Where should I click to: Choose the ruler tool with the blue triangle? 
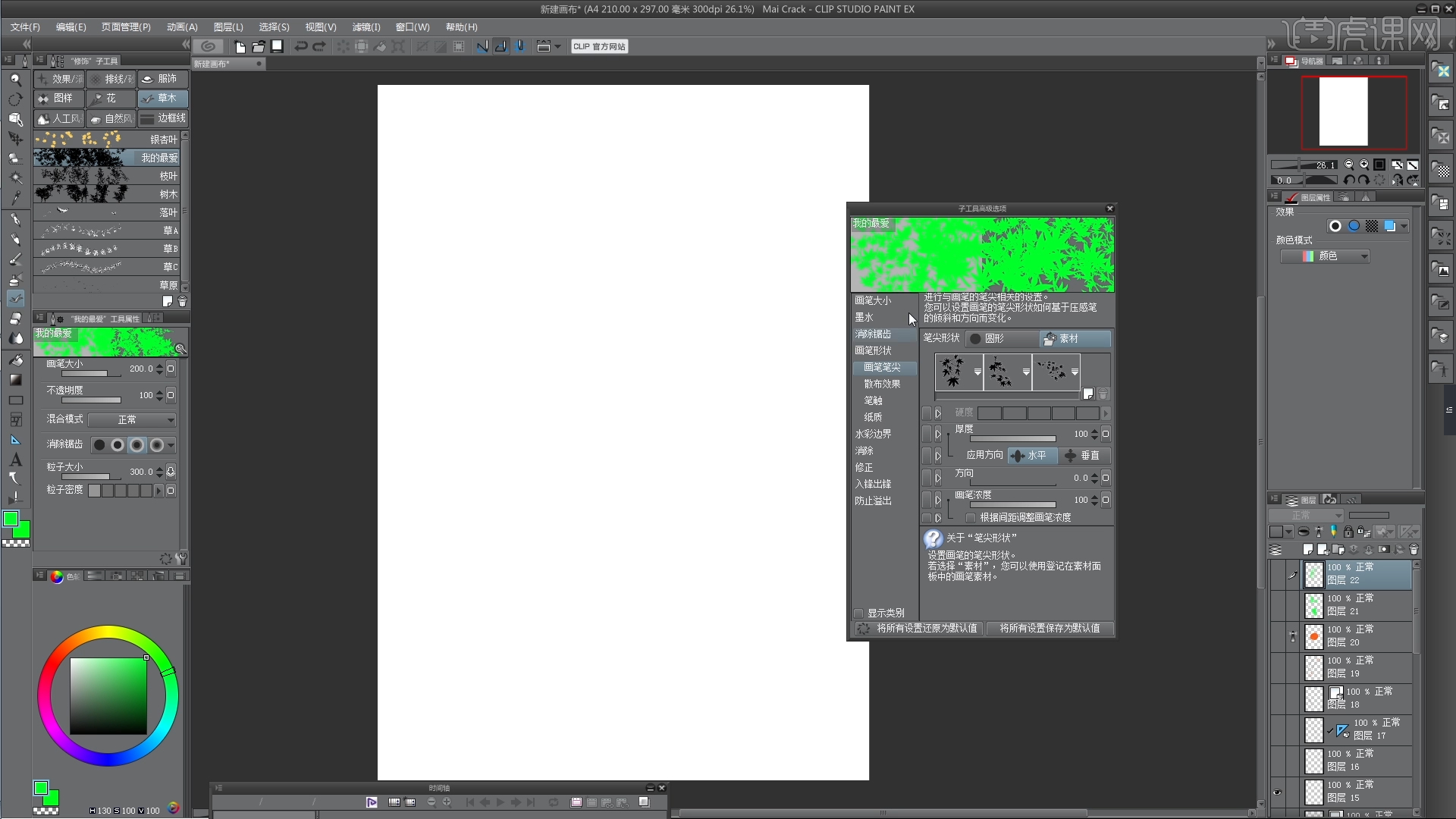pos(15,440)
